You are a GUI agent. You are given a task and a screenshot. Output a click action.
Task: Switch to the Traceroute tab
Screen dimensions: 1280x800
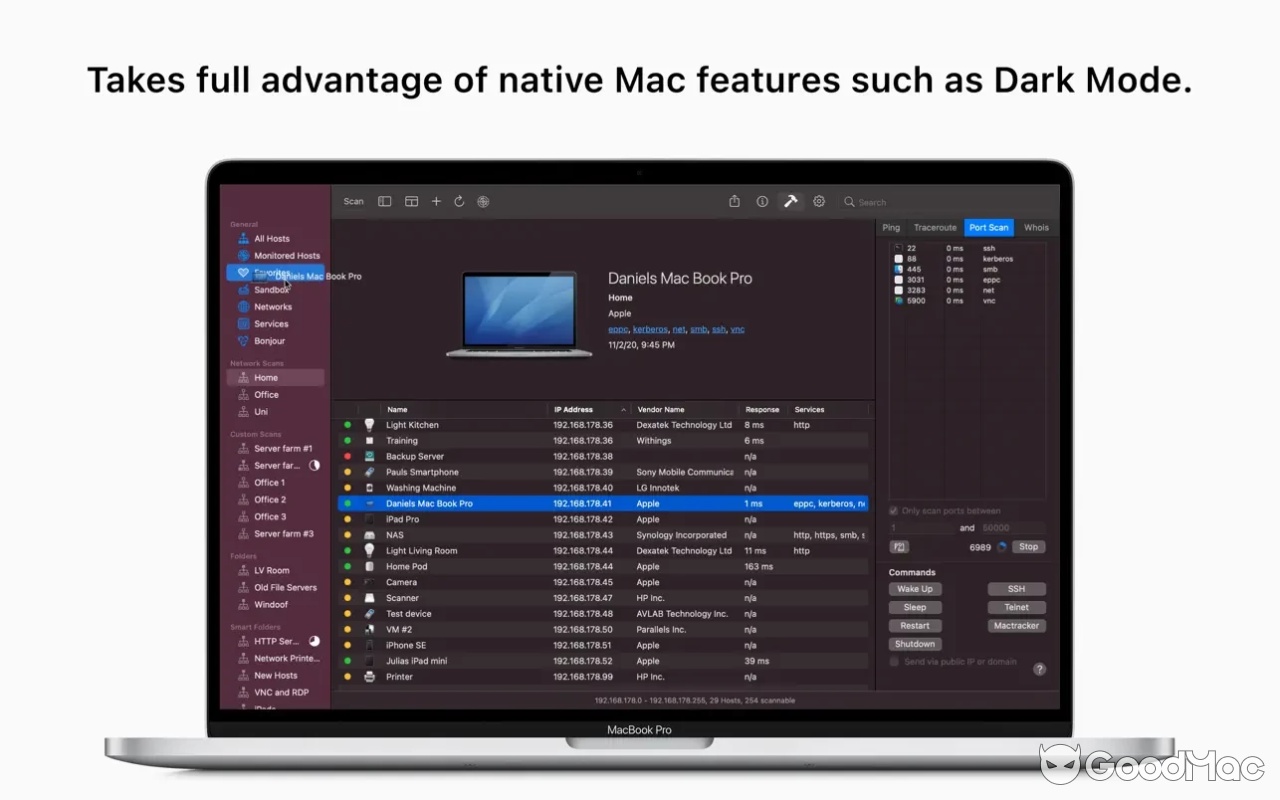[x=935, y=227]
